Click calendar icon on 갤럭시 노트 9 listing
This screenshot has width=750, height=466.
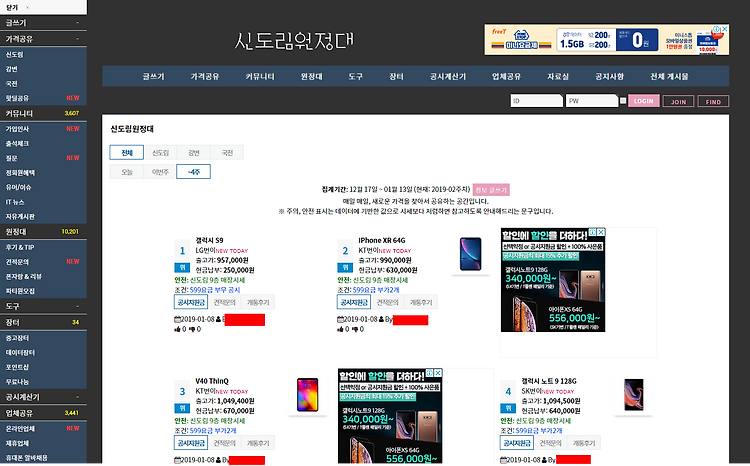503,460
